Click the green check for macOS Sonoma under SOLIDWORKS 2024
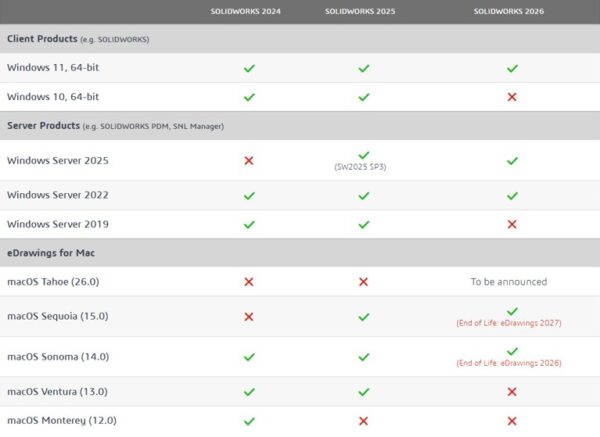This screenshot has height=437, width=600. tap(249, 357)
